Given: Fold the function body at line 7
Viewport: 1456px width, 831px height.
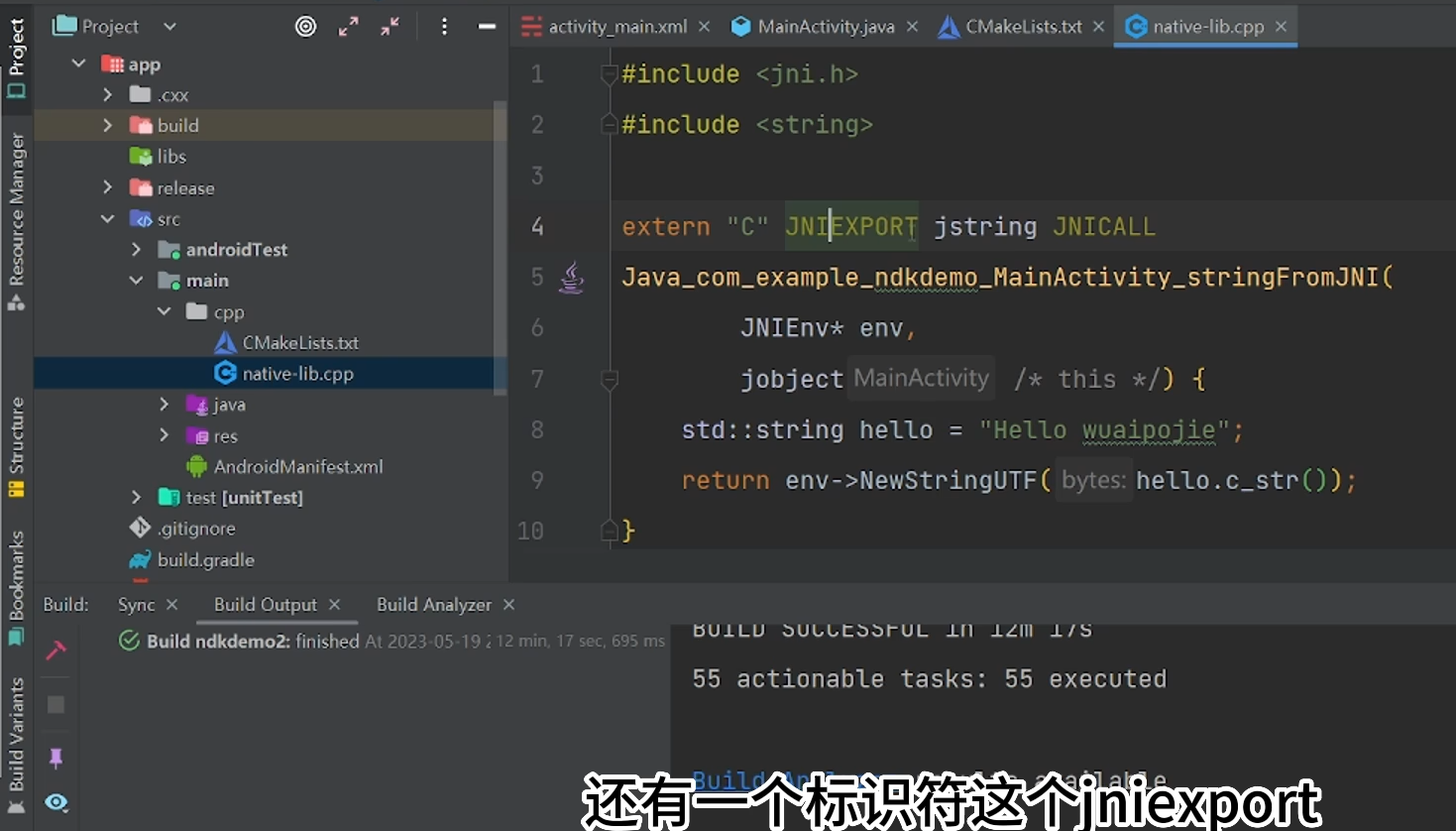Looking at the screenshot, I should pyautogui.click(x=610, y=379).
